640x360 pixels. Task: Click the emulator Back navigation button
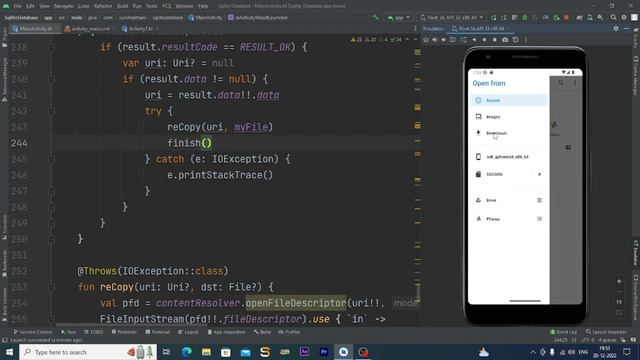(x=474, y=40)
